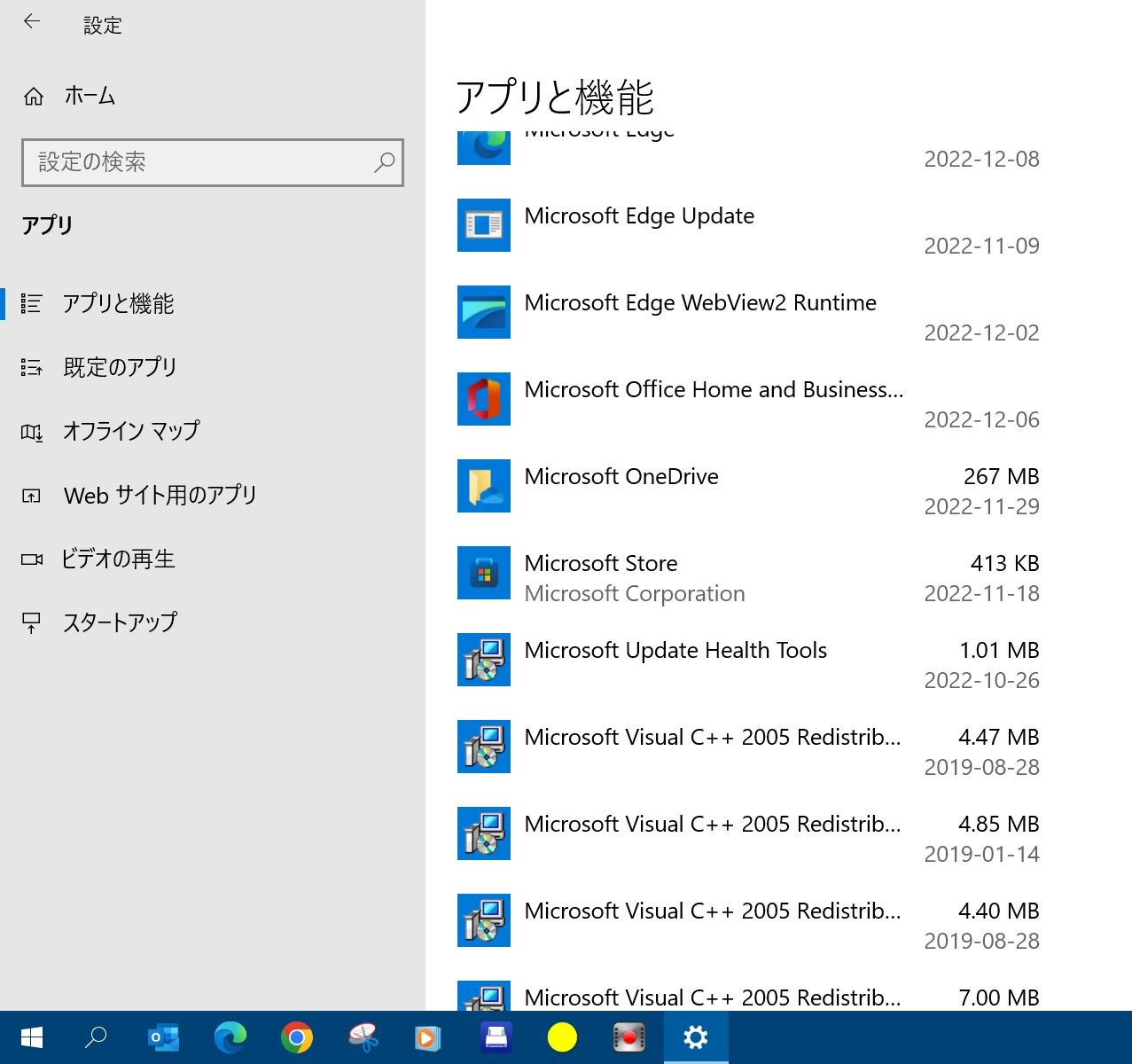1132x1064 pixels.
Task: Select Microsoft Update Health Tools text
Action: (x=675, y=651)
